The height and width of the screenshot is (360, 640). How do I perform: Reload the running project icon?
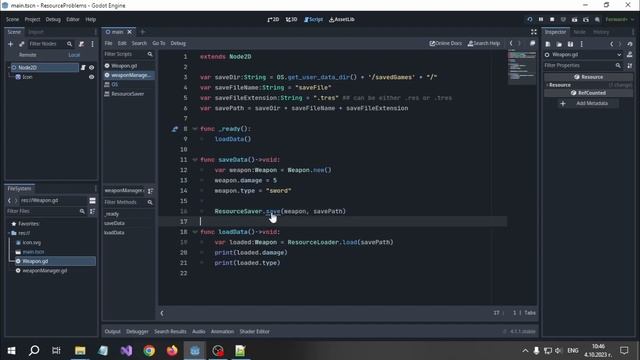pyautogui.click(x=529, y=19)
